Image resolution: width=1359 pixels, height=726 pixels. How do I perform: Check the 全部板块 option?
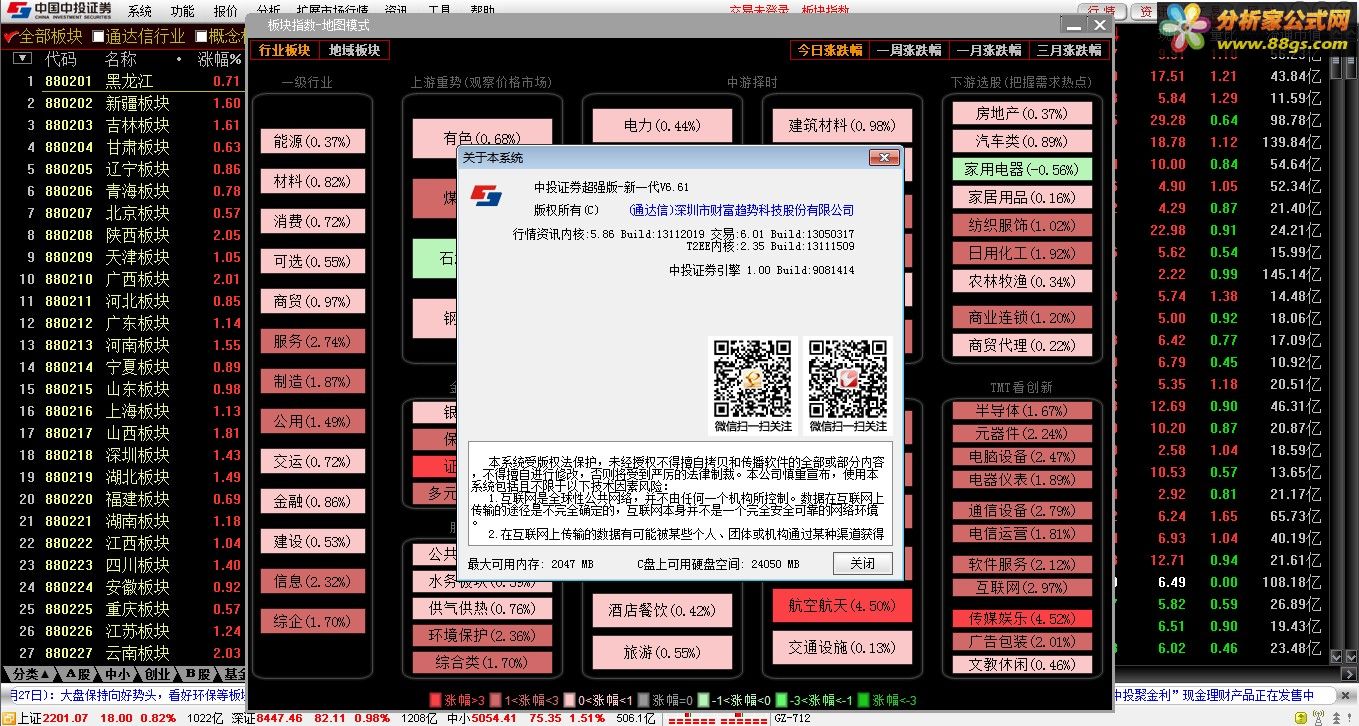pos(43,36)
